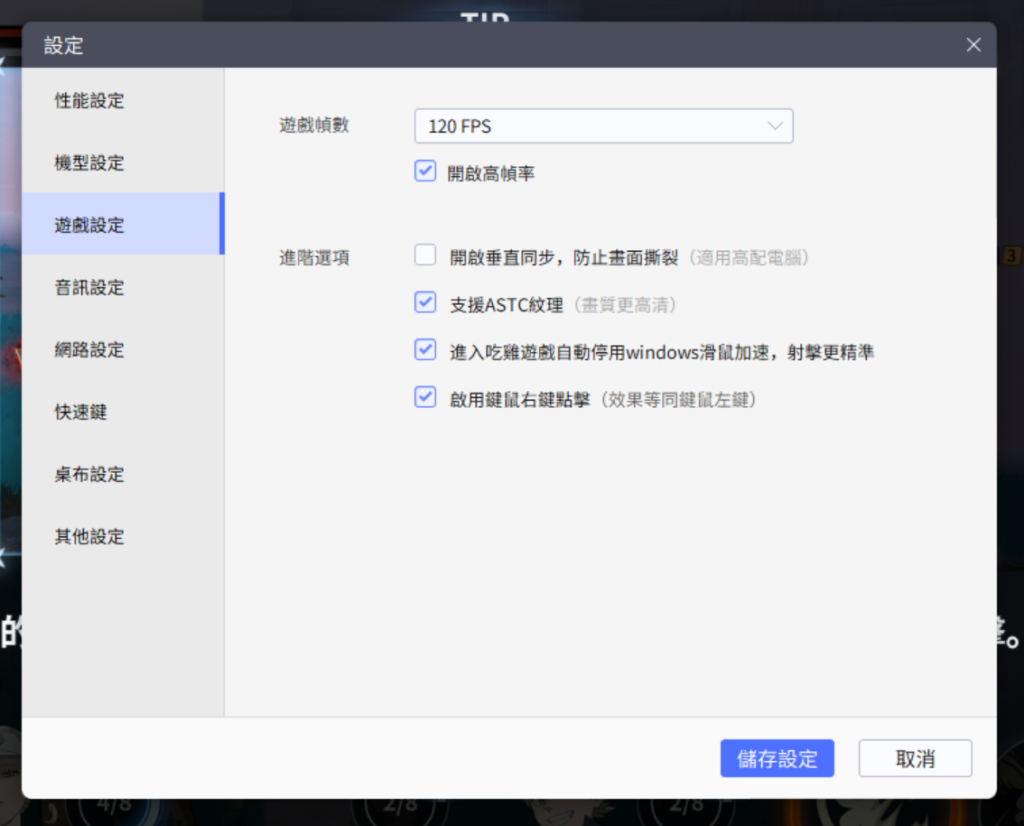Click the 120 FPS dropdown chevron arrow
This screenshot has height=826, width=1024.
click(775, 126)
